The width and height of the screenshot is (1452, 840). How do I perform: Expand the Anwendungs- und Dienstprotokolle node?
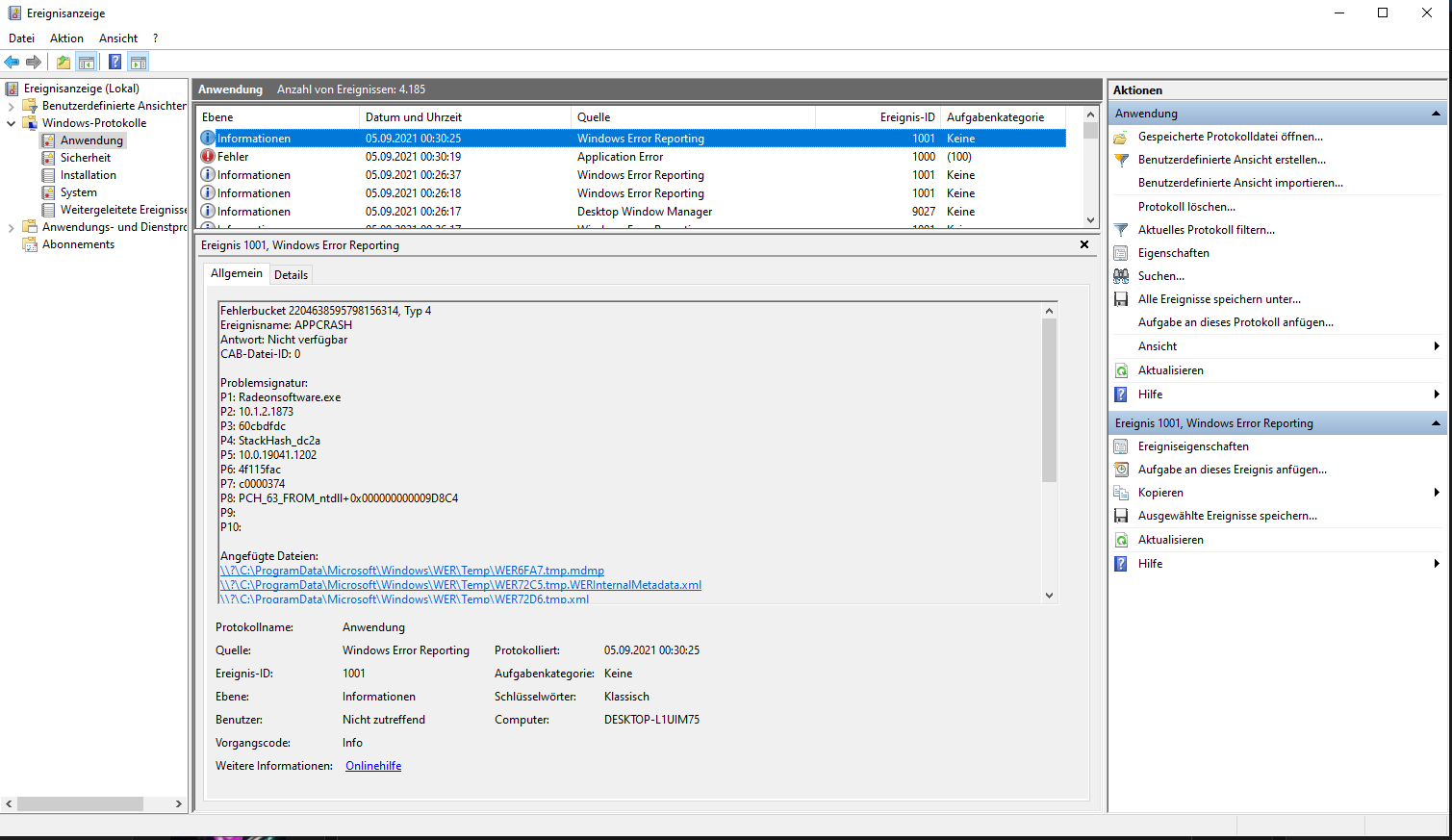(12, 227)
